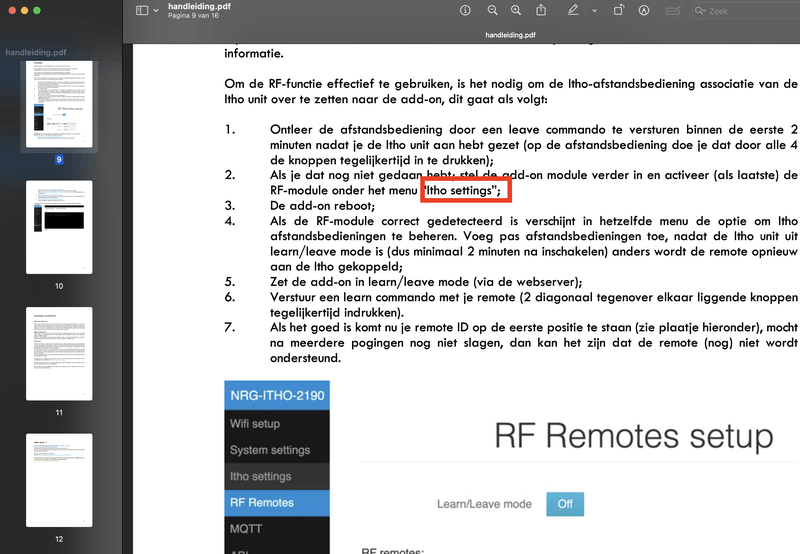Open sidebar view options dropdown
Screen dimensions: 800x554
(156, 10)
